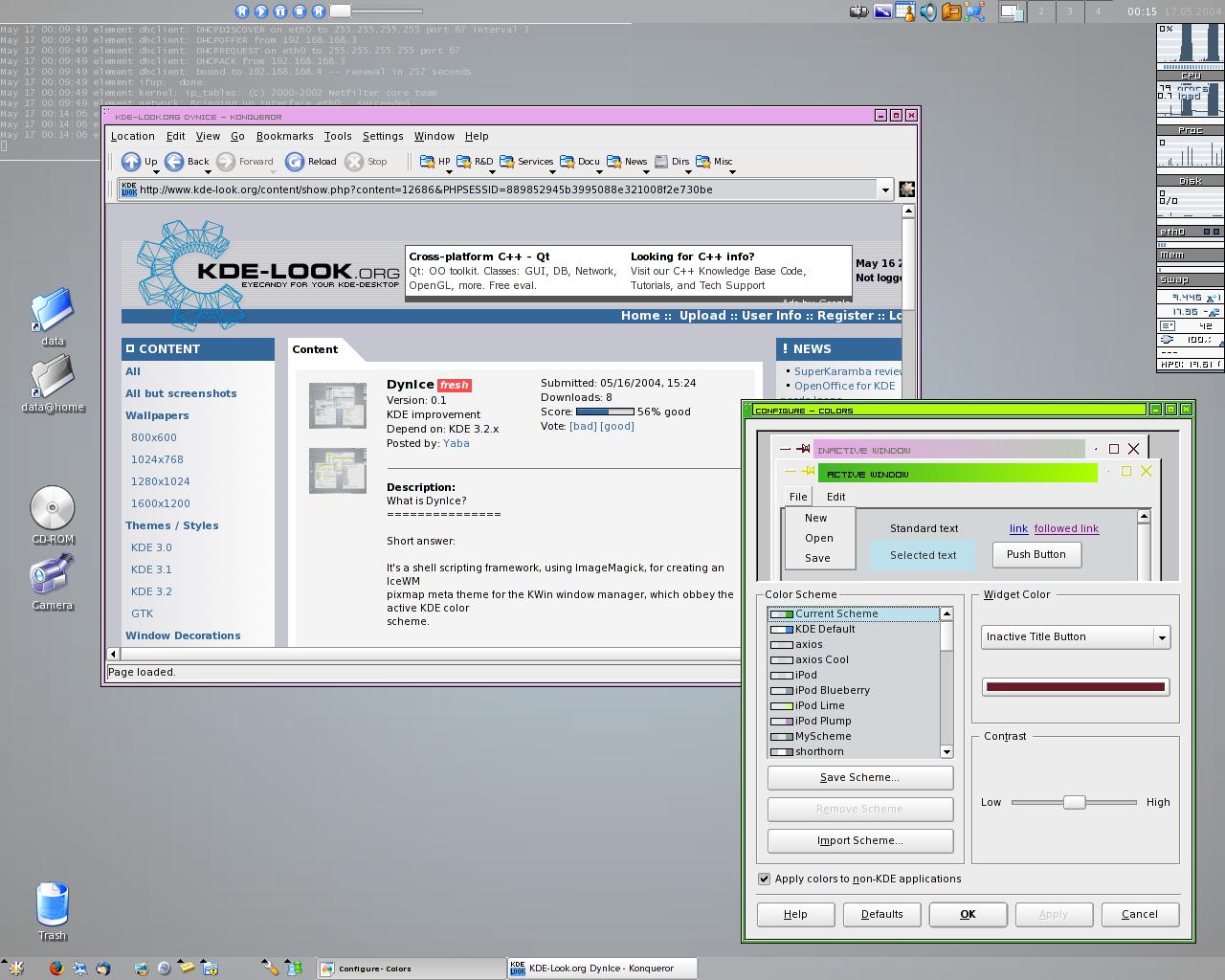Click Defaults in the Configure Colors dialog
Viewport: 1225px width, 980px height.
[881, 914]
